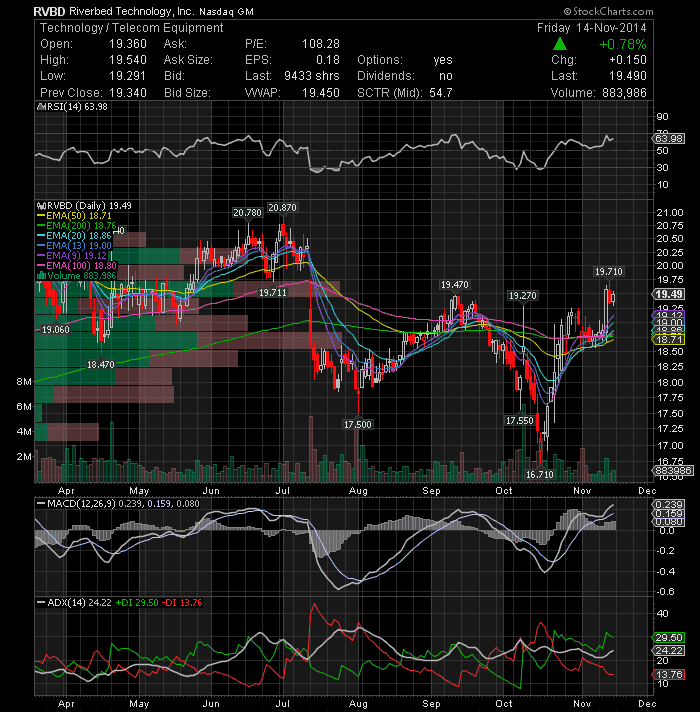Click the 19.710 November high annotation
700x712 pixels.
pyautogui.click(x=609, y=272)
